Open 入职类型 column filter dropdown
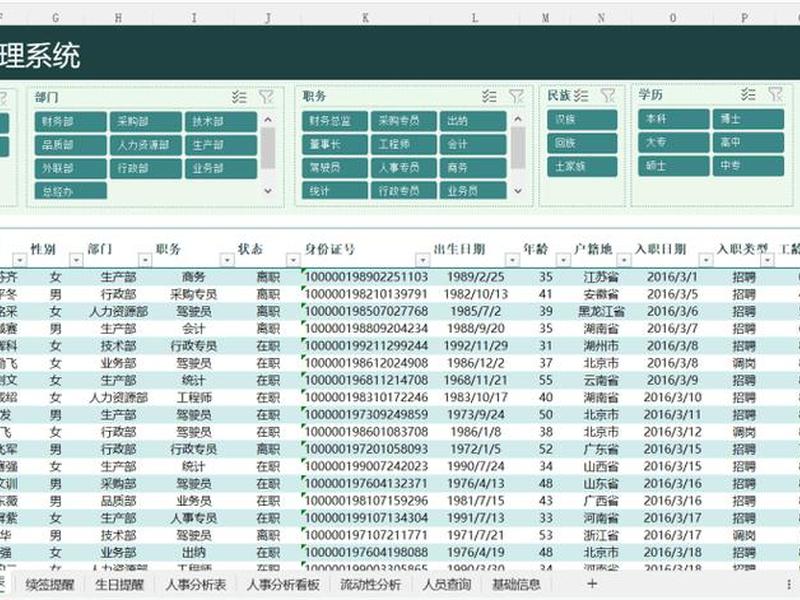The height and width of the screenshot is (600, 800). click(767, 260)
